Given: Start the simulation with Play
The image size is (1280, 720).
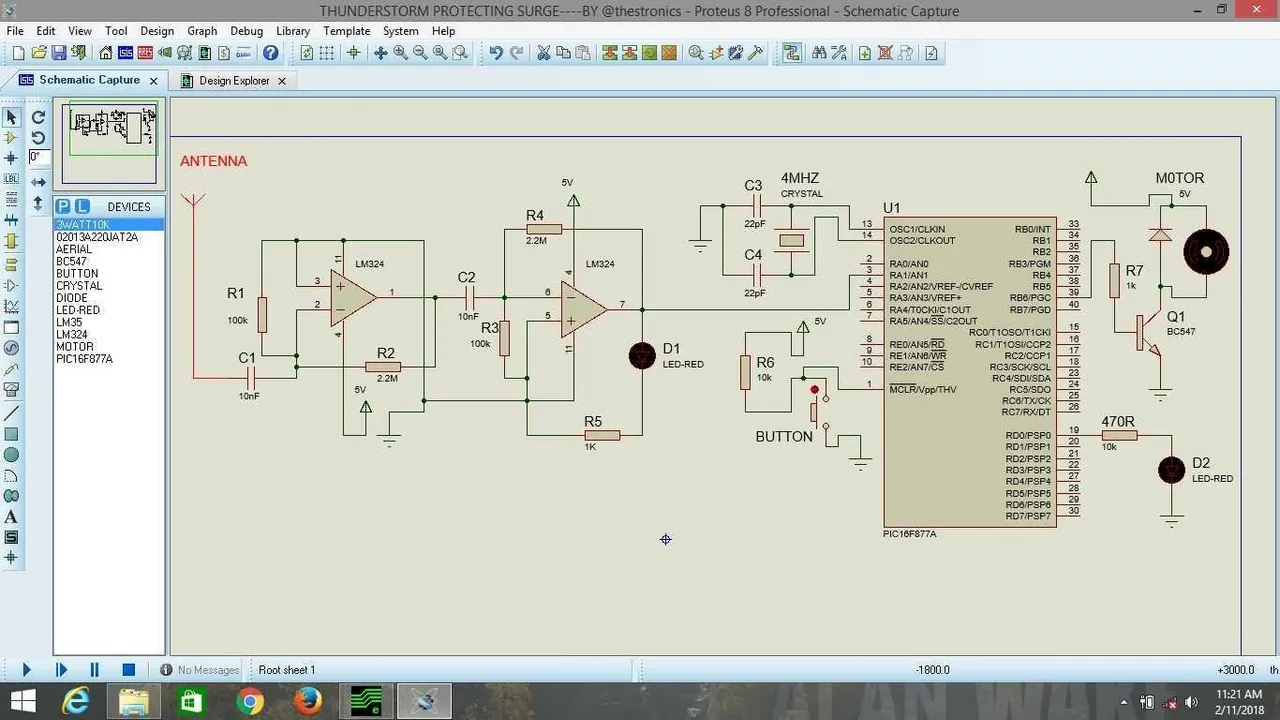Looking at the screenshot, I should click(26, 670).
